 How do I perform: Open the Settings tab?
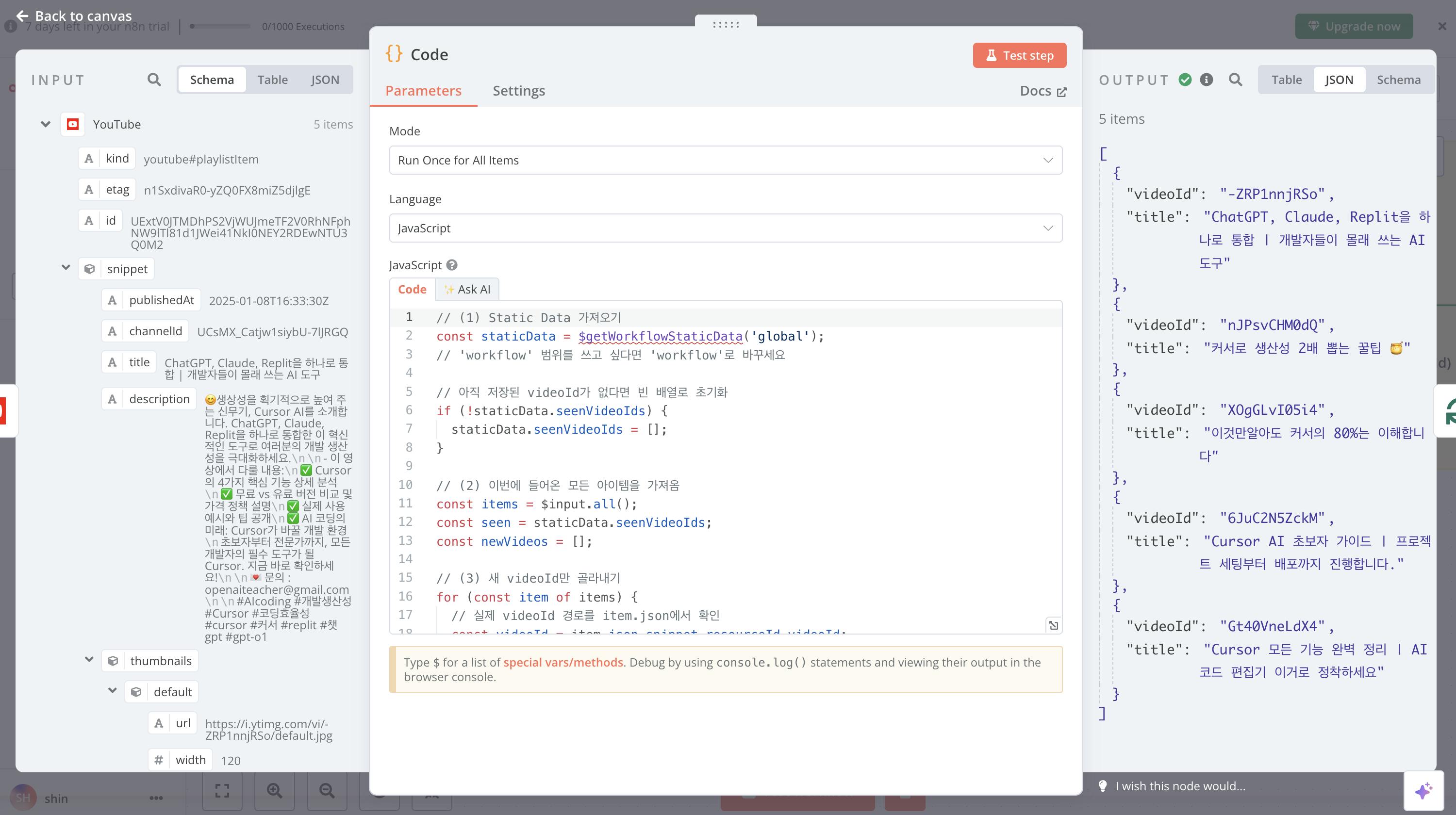[x=518, y=91]
